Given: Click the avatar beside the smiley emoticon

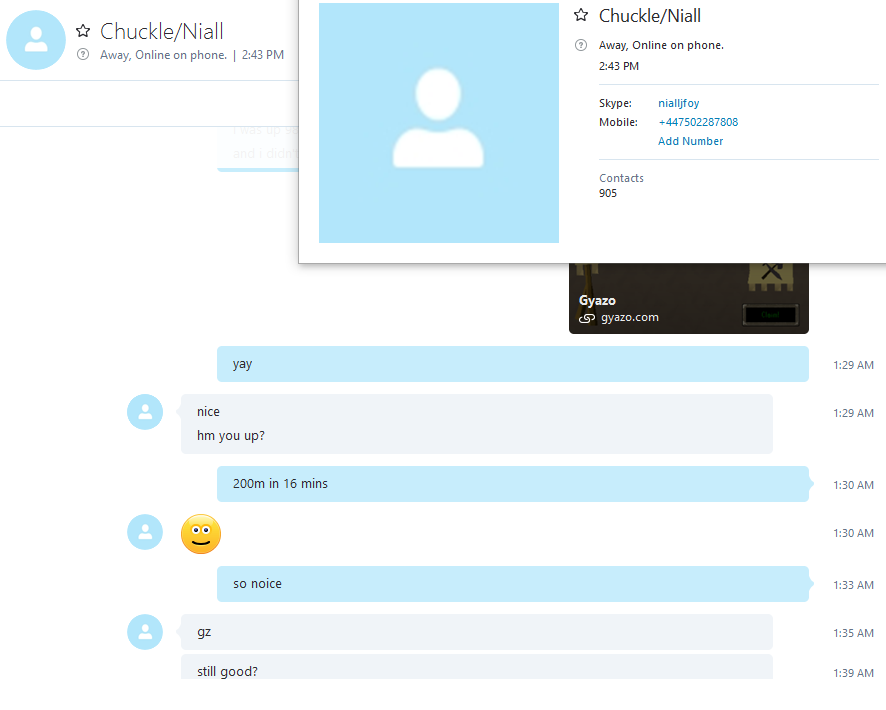Looking at the screenshot, I should pos(145,532).
